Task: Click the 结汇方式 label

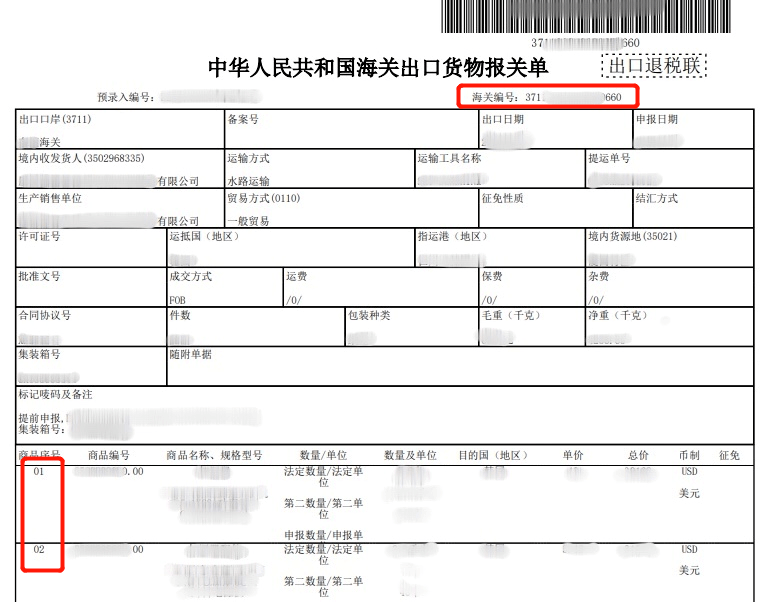Action: pos(657,198)
